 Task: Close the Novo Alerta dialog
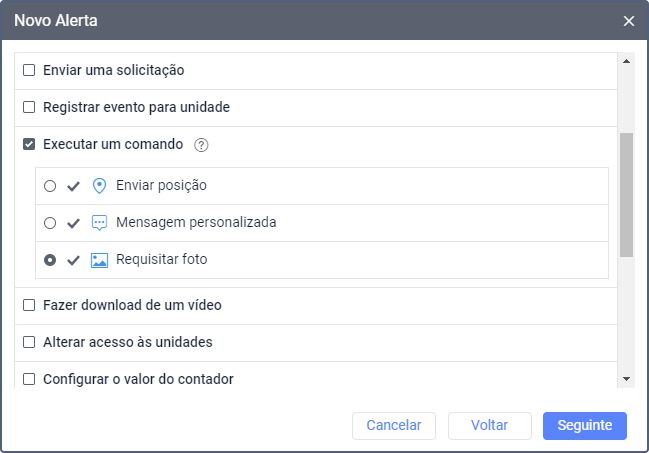pos(629,20)
